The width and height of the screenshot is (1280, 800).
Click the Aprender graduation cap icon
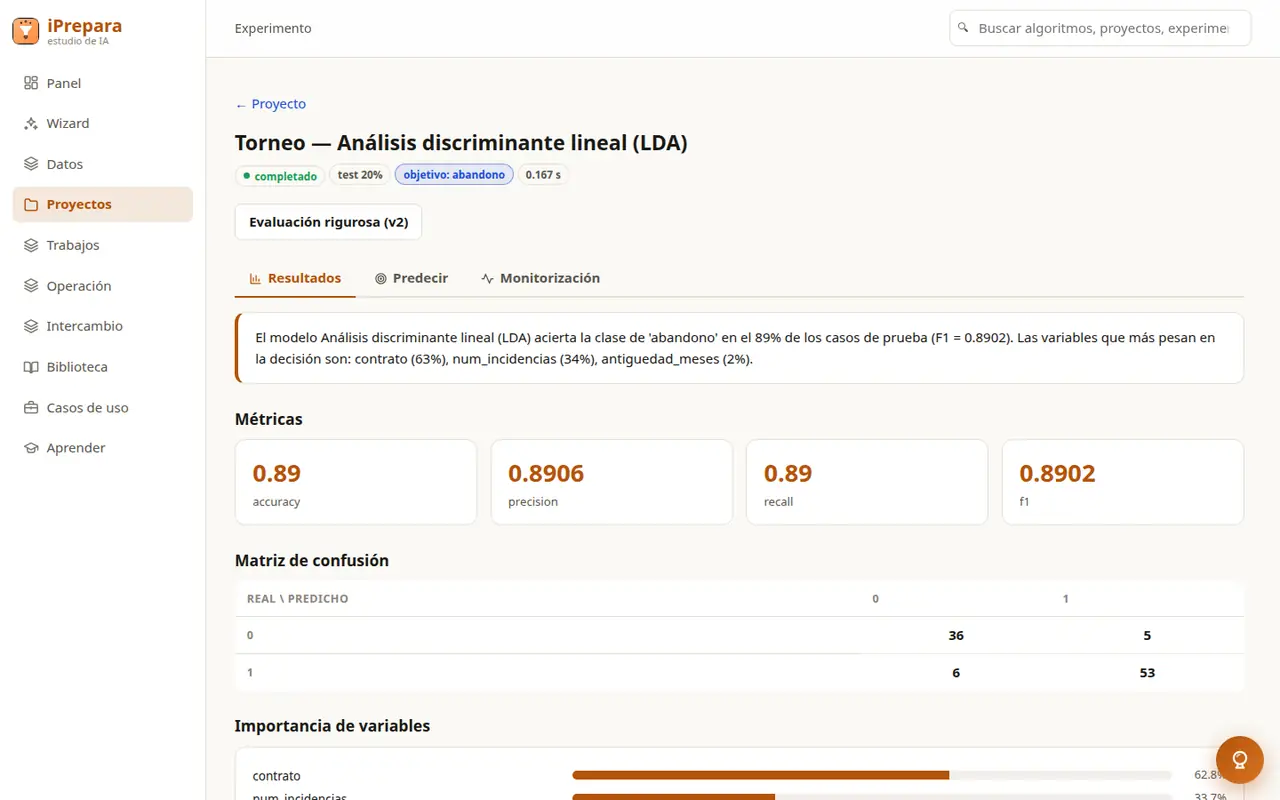pyautogui.click(x=31, y=448)
